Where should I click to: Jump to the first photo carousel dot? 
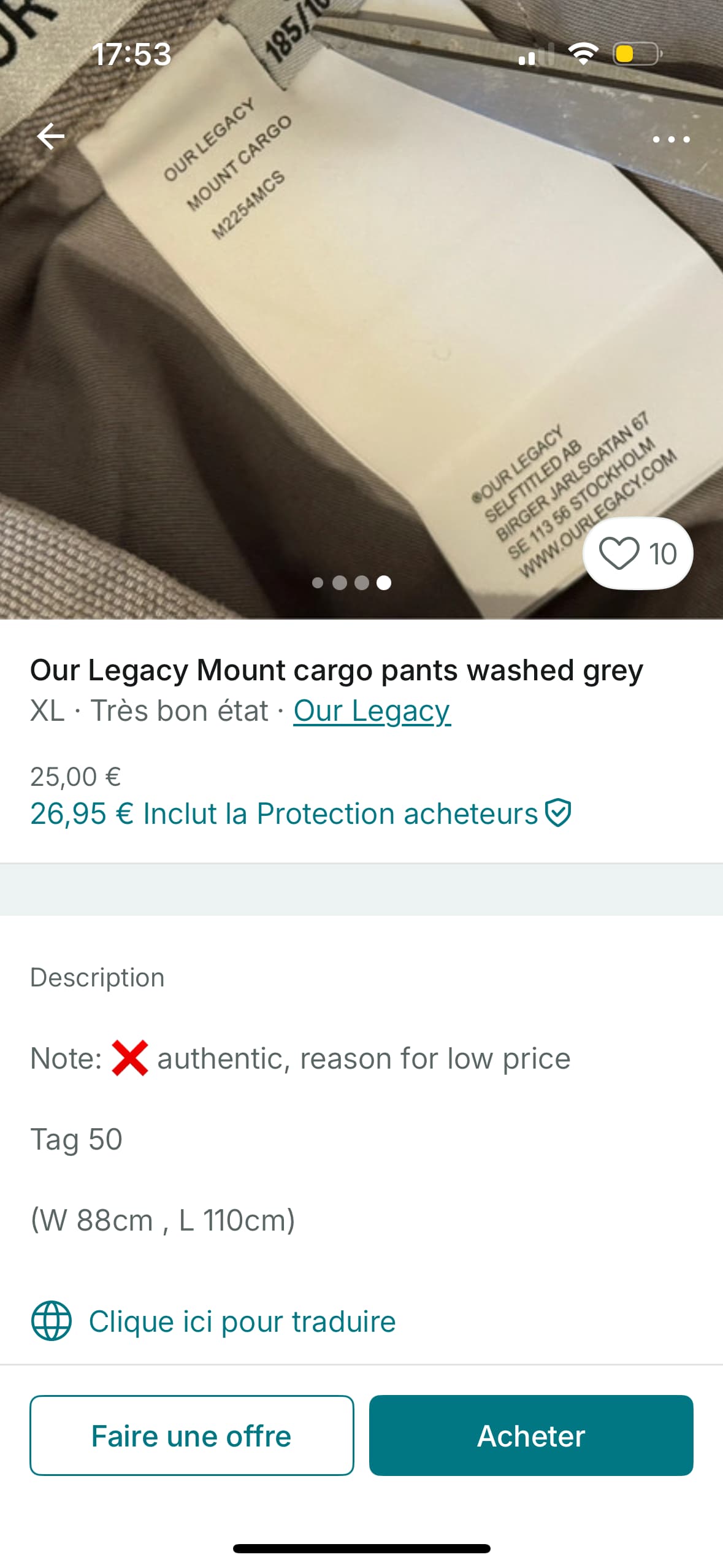[x=318, y=583]
